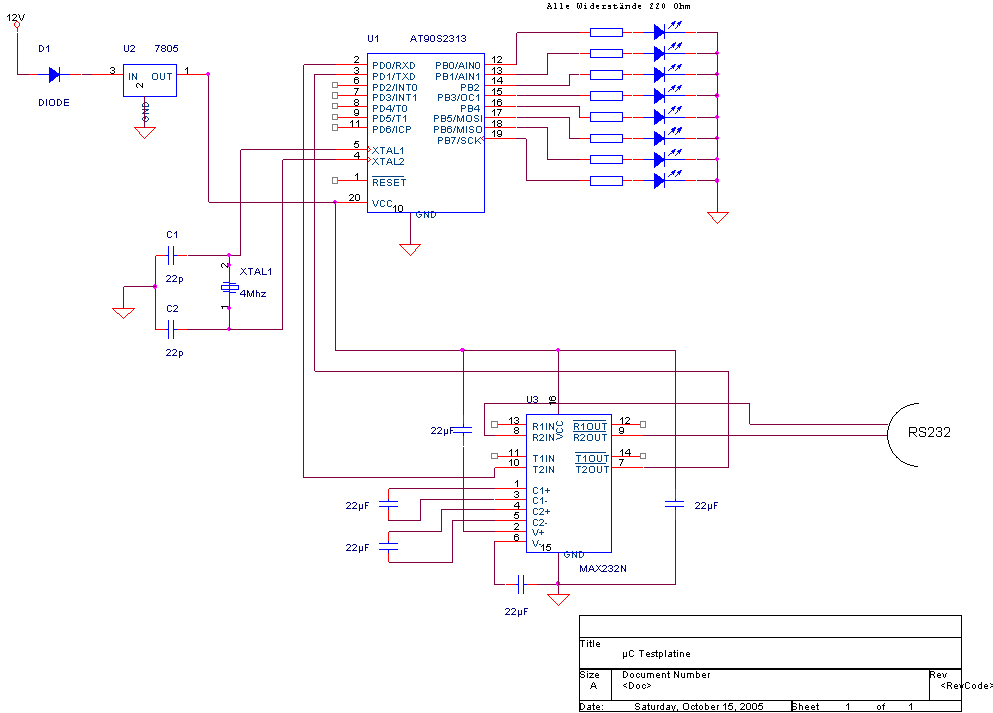This screenshot has width=993, height=713.
Task: Select the D1 diode symbol
Action: 54,75
